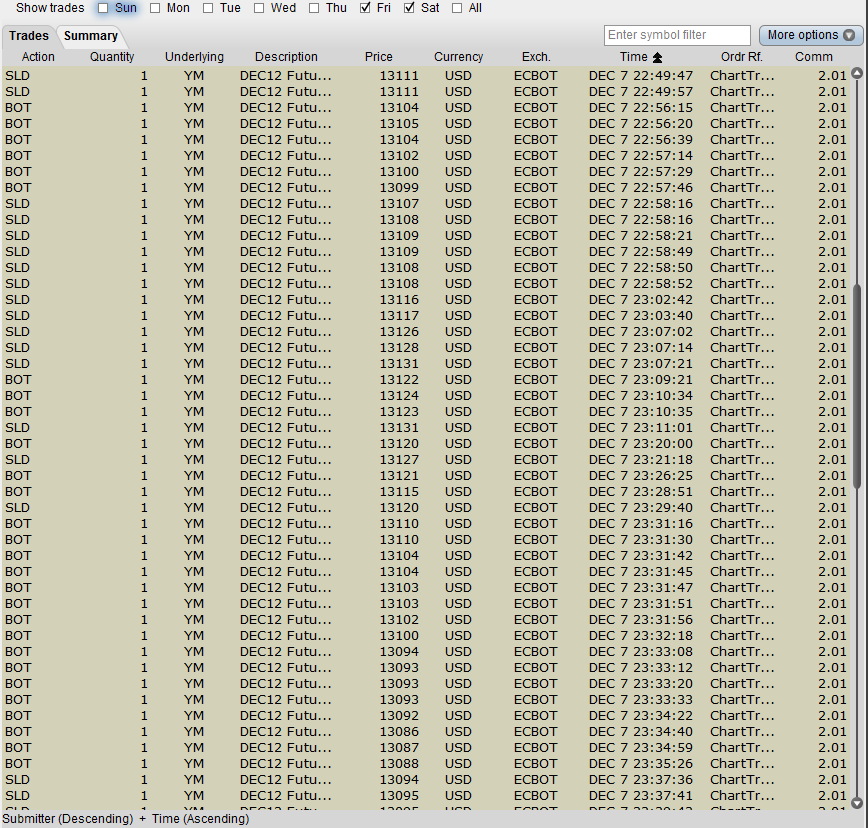Tick the Wed trades checkbox
Screen dimensions: 868x828
pyautogui.click(x=259, y=8)
